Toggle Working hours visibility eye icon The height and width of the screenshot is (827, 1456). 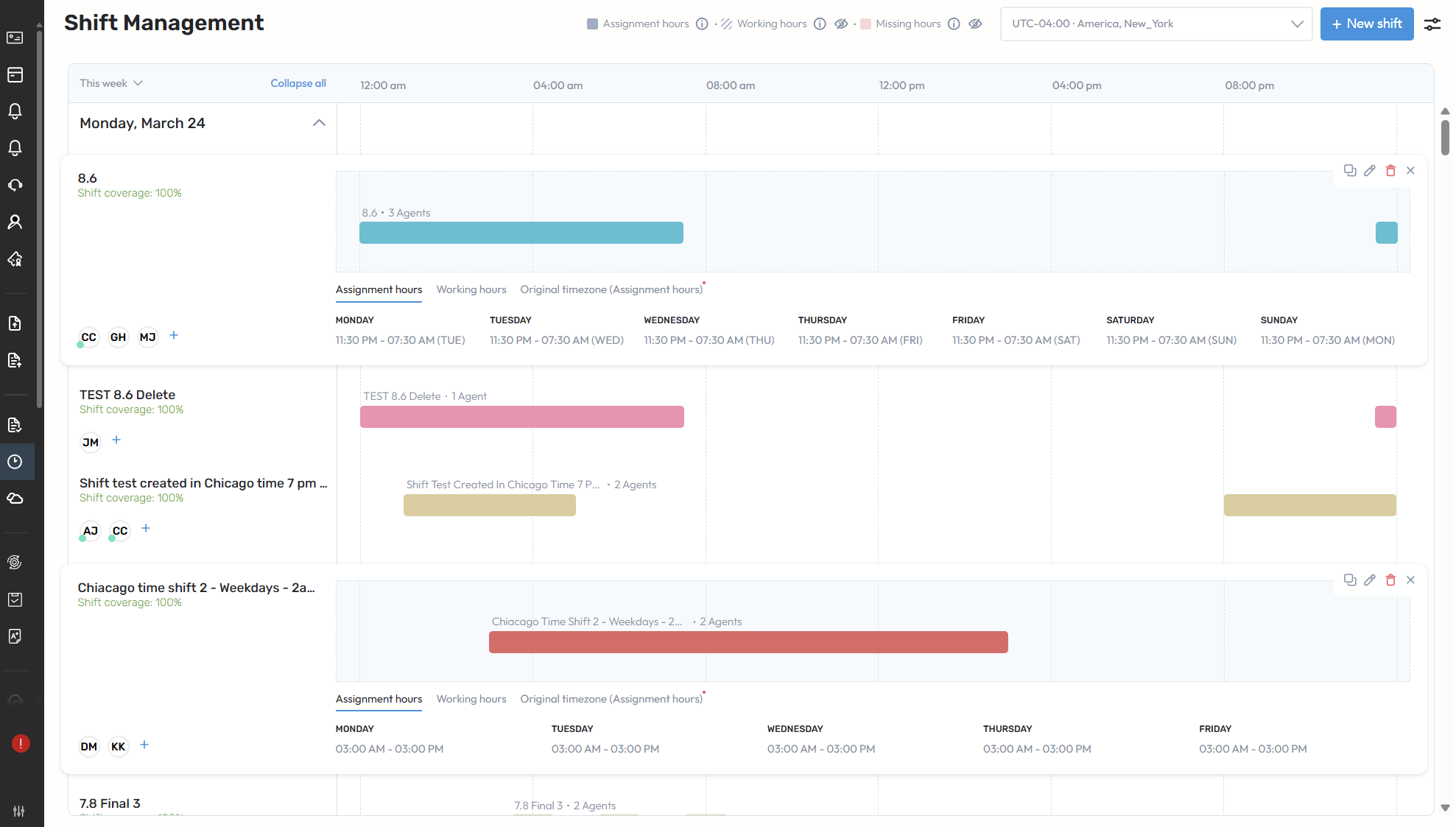[841, 24]
